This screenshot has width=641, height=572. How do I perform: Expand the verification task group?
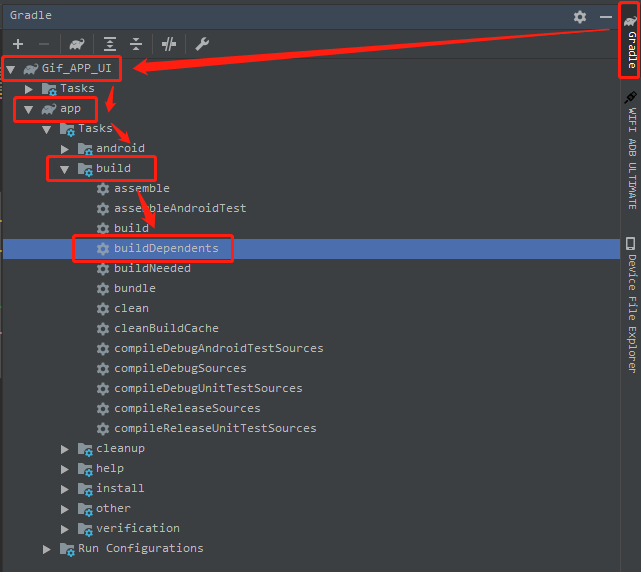(x=65, y=529)
